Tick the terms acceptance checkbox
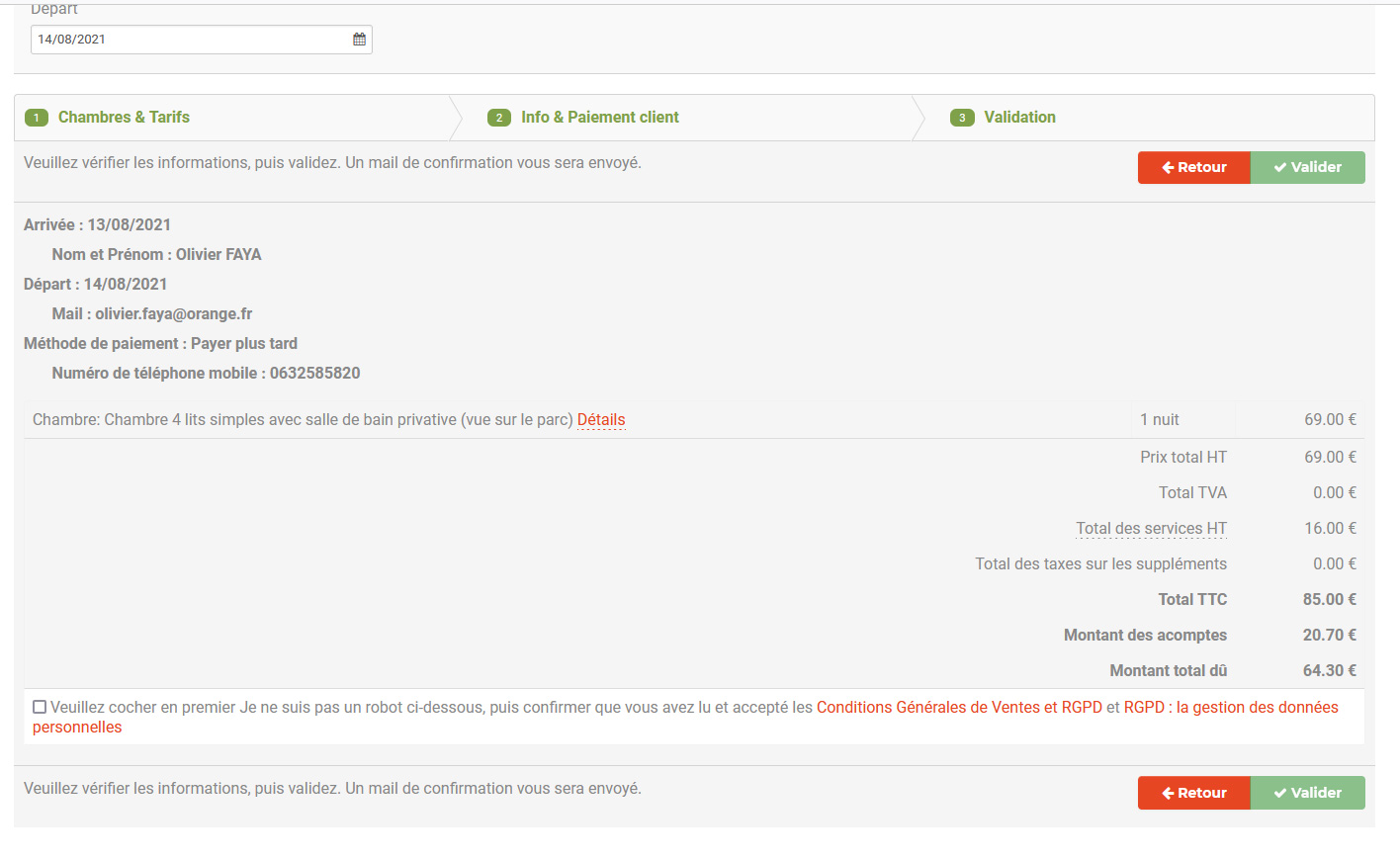Viewport: 1400px width, 860px height. pyautogui.click(x=40, y=707)
